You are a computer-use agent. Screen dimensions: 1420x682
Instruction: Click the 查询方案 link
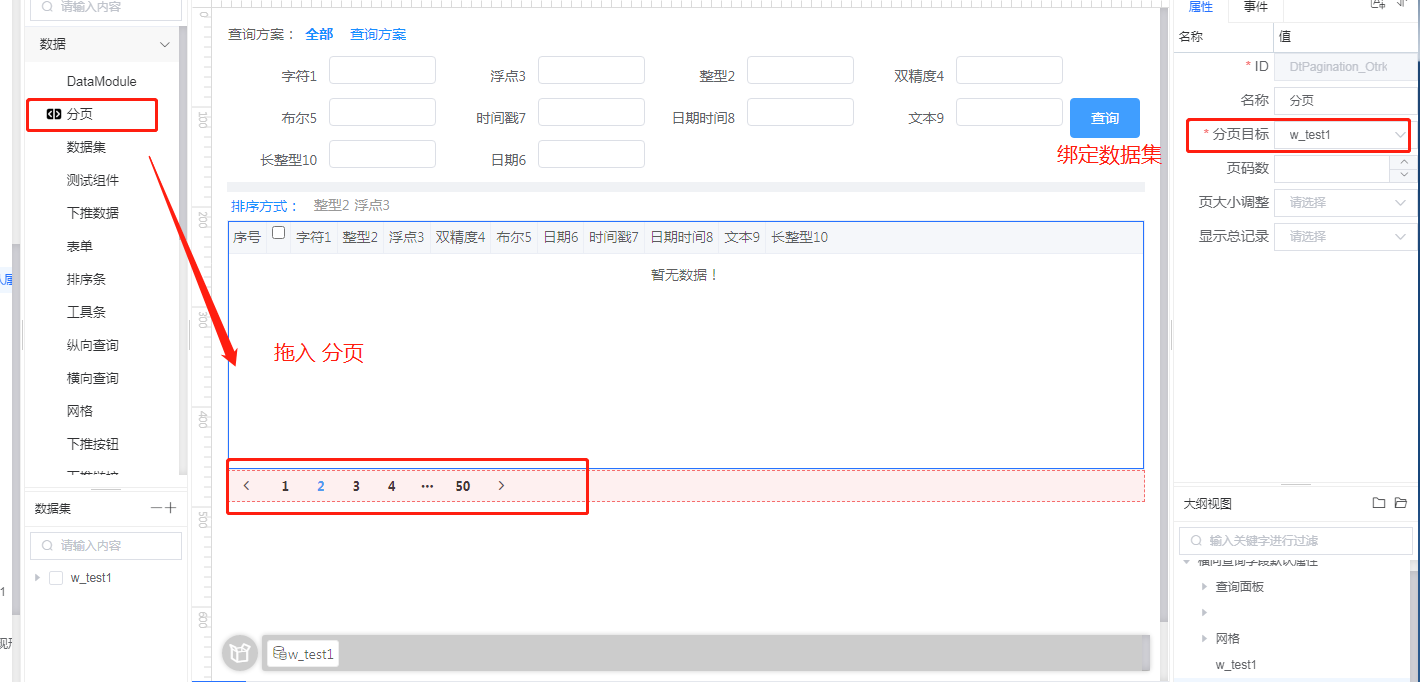pos(378,34)
